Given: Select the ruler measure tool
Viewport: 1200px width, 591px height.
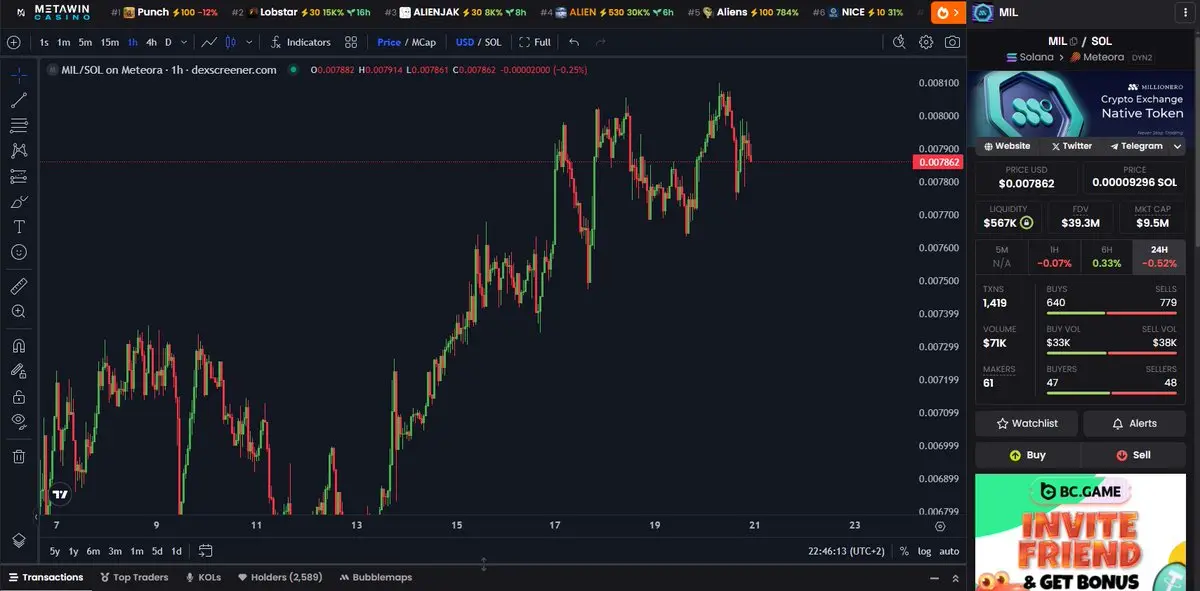Looking at the screenshot, I should click(18, 286).
